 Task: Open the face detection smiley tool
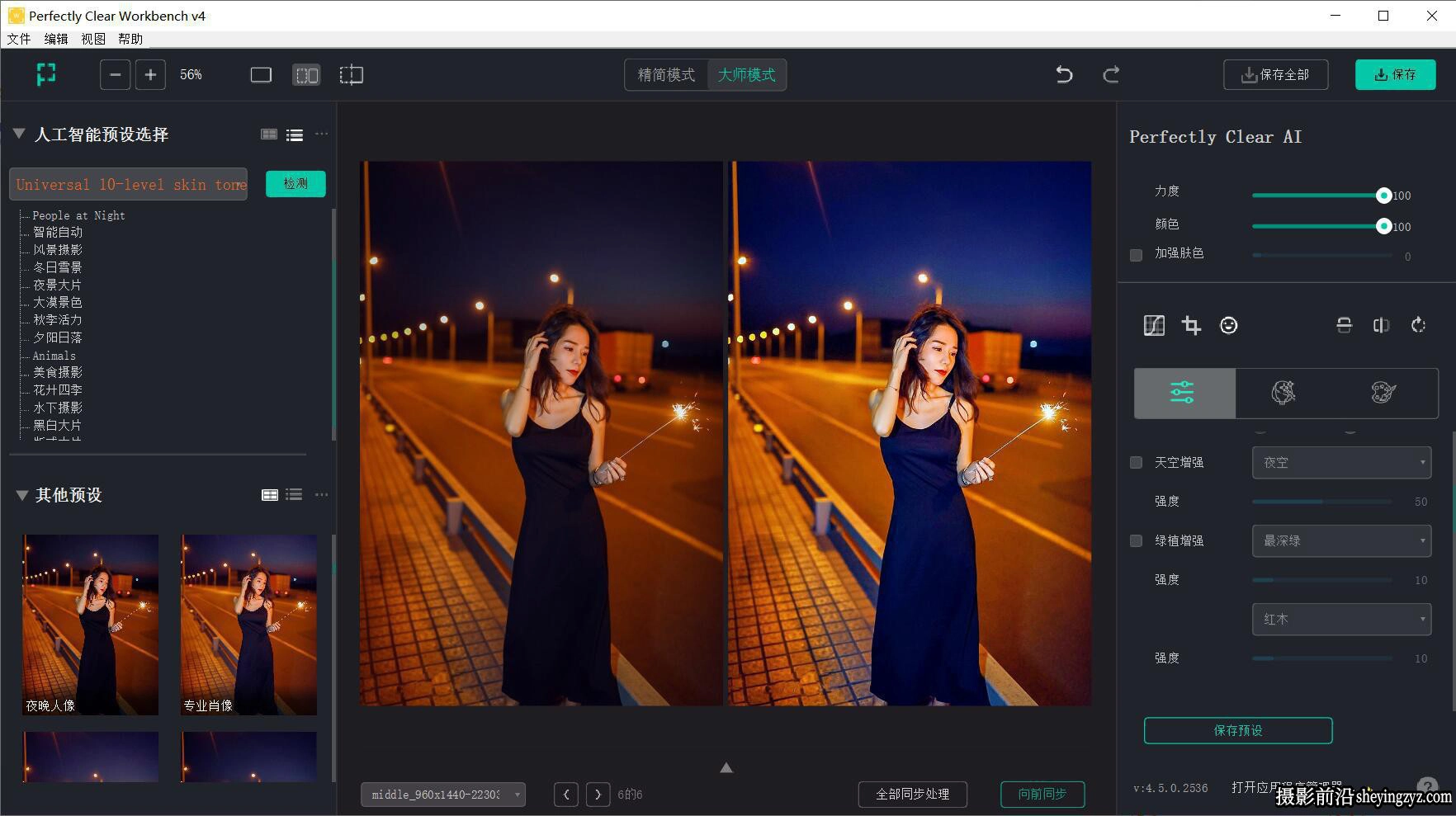pos(1229,325)
